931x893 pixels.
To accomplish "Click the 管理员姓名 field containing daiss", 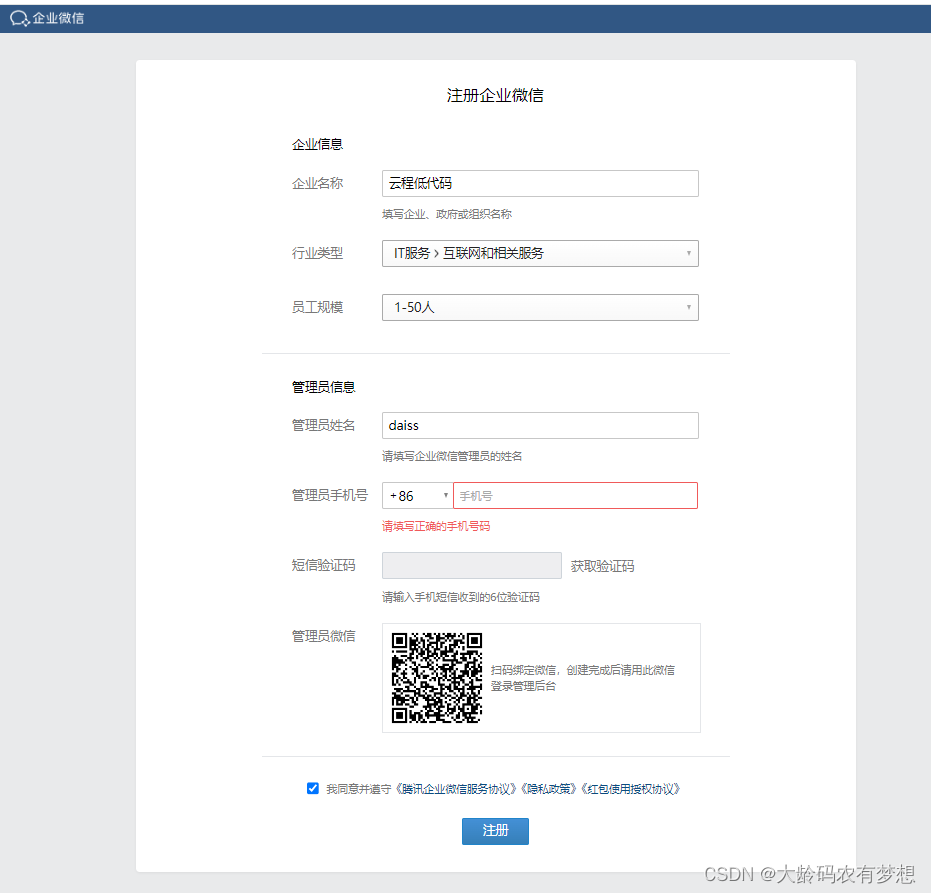I will 540,426.
